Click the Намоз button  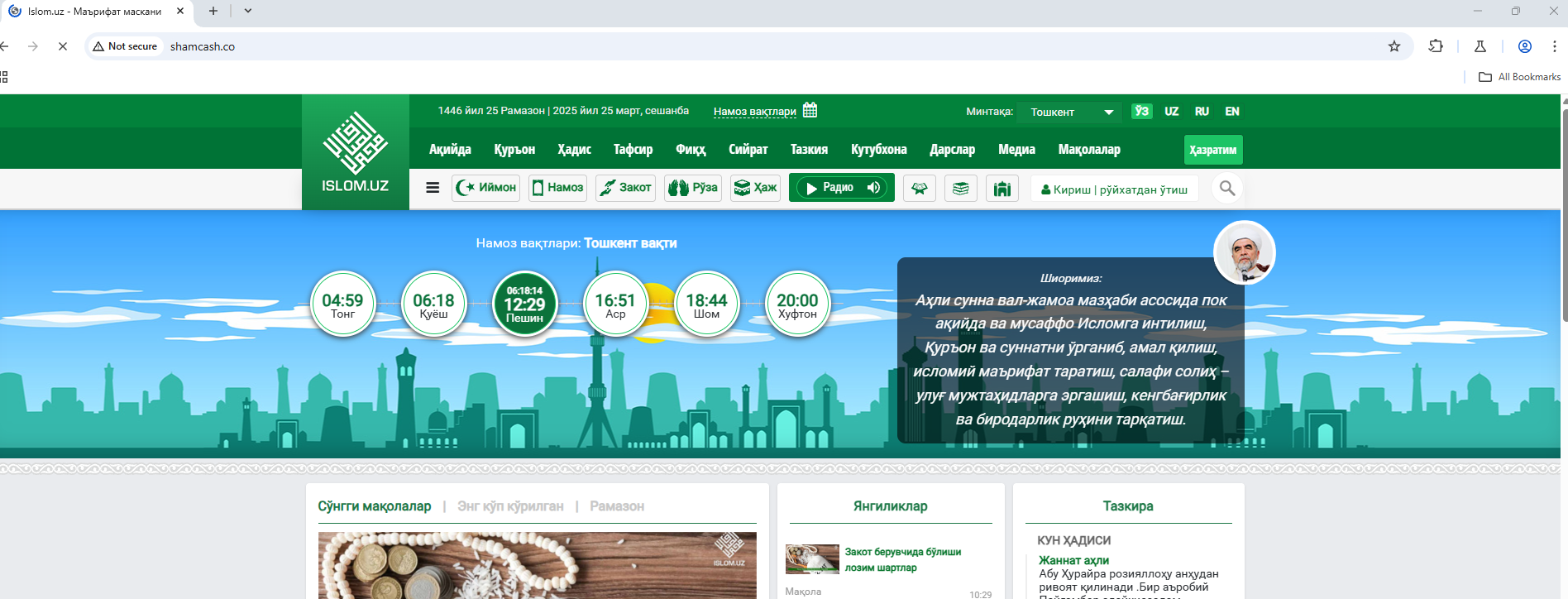click(557, 188)
